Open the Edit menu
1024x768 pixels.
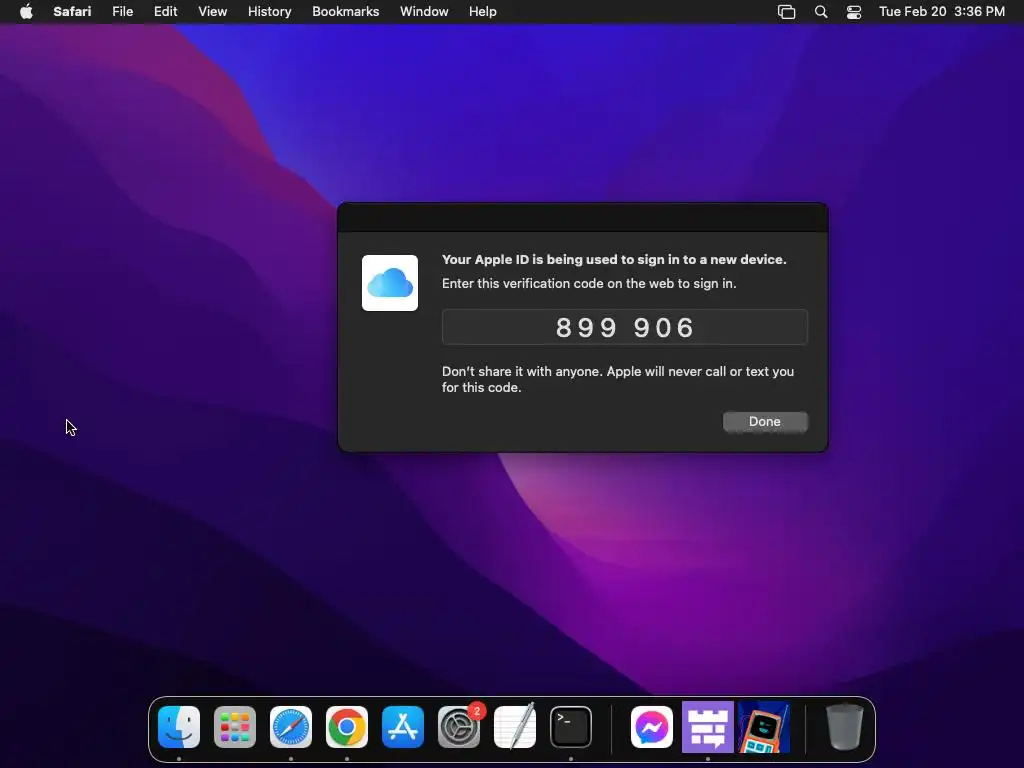click(165, 12)
